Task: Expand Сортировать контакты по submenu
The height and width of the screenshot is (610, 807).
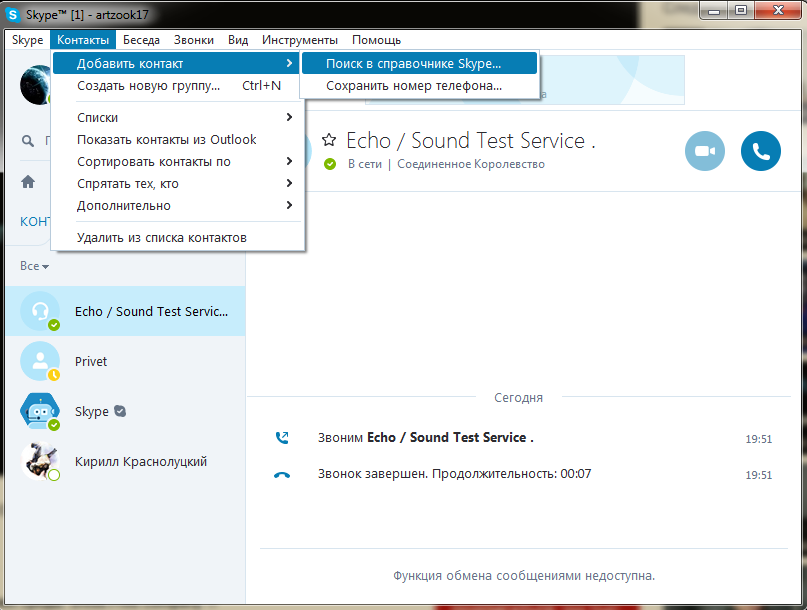Action: point(176,162)
